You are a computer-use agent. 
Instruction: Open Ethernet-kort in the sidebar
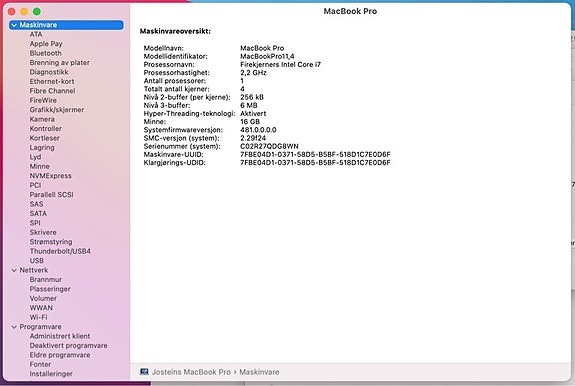coord(52,82)
